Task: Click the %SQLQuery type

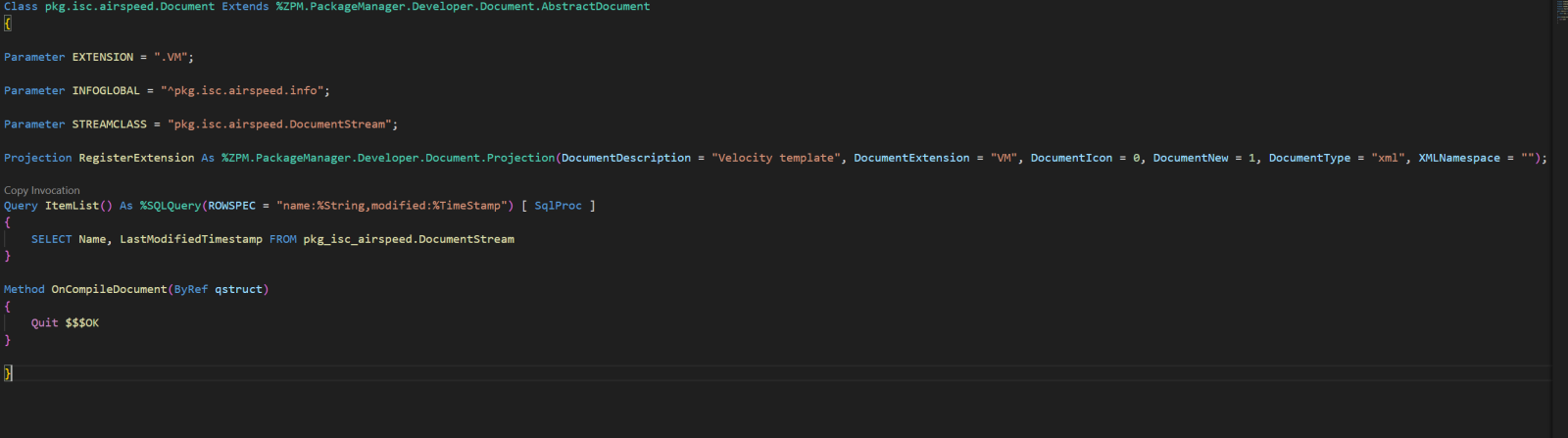Action: (x=171, y=206)
